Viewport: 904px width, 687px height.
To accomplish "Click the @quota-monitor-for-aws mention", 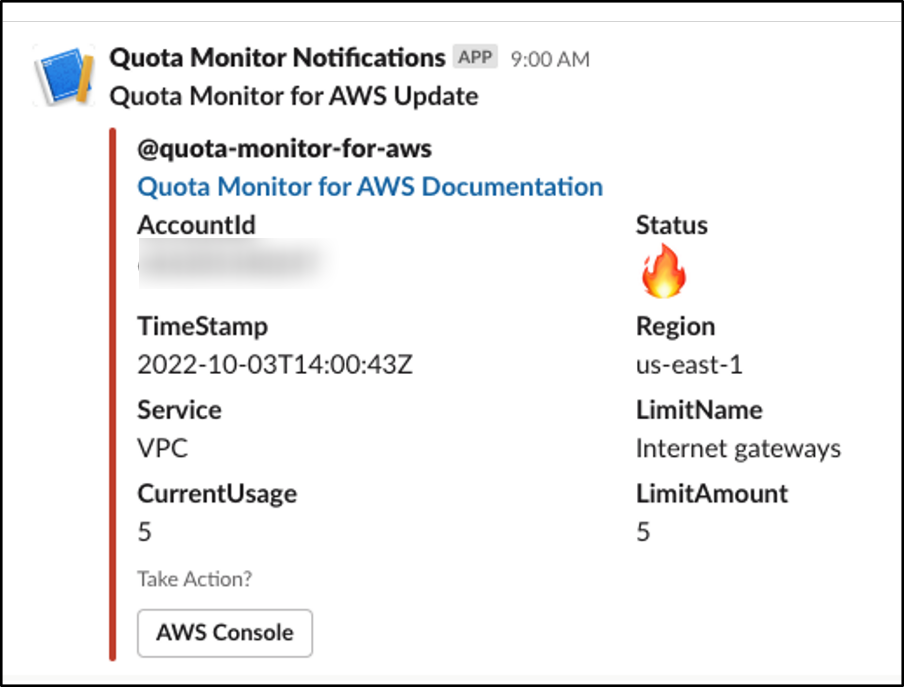I will coord(284,149).
